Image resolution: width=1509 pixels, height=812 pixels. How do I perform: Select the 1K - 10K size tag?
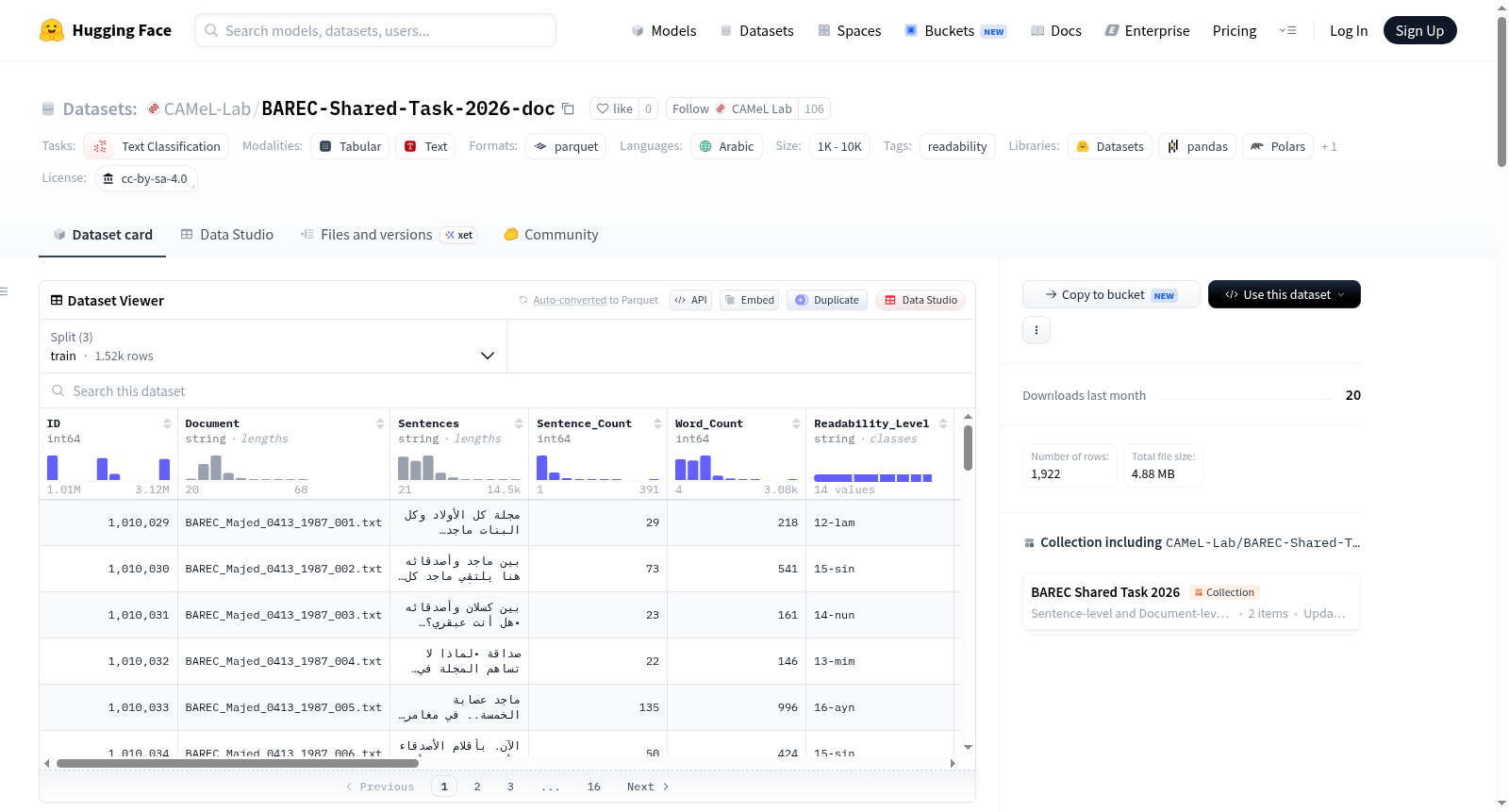coord(839,146)
